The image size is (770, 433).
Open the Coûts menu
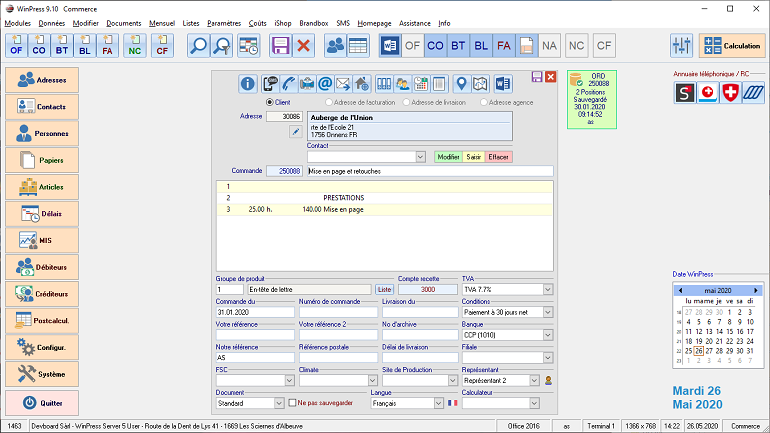(x=257, y=23)
